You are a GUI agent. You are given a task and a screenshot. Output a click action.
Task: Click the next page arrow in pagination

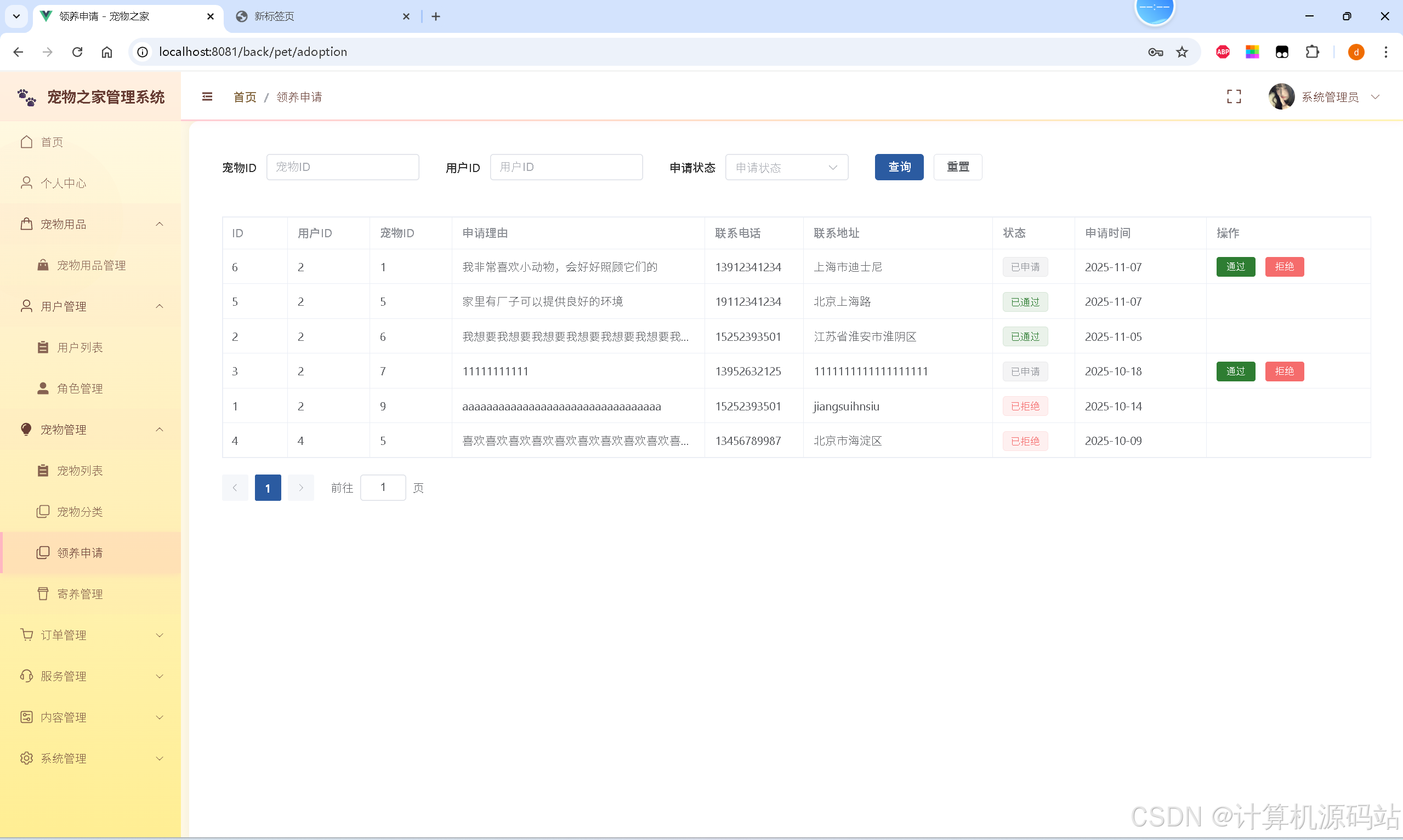click(x=300, y=487)
